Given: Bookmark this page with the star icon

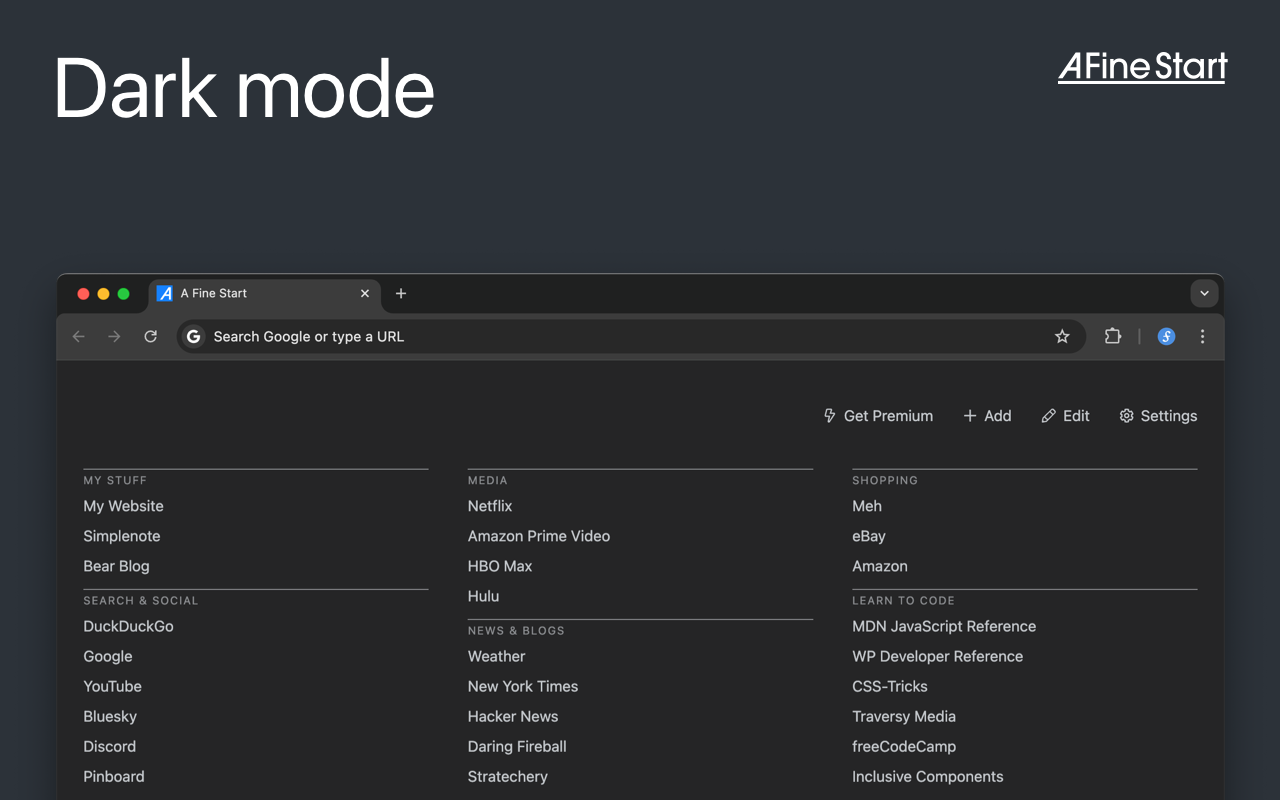Looking at the screenshot, I should (1062, 337).
